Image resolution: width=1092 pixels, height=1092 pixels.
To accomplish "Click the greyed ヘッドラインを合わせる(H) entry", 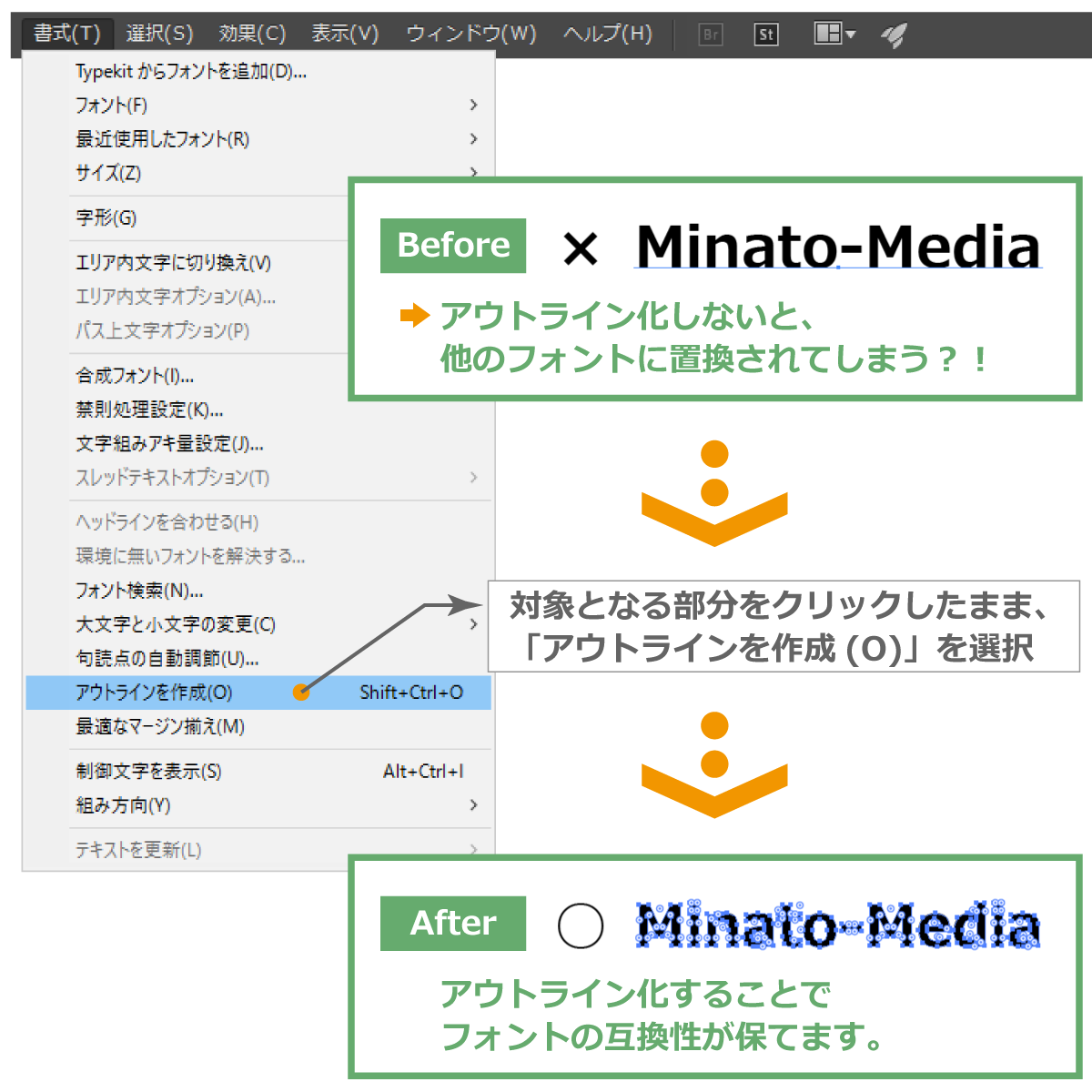I will pos(258,522).
